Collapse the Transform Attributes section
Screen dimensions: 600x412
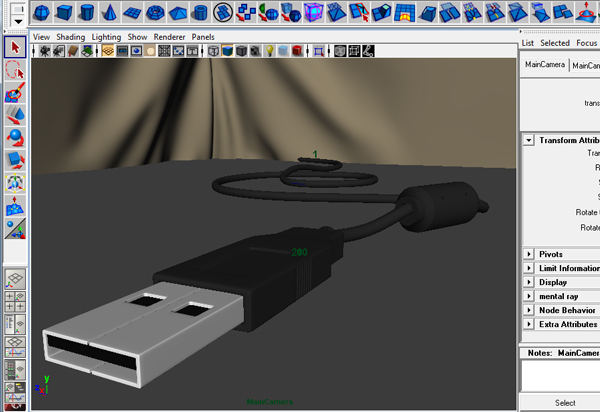529,140
